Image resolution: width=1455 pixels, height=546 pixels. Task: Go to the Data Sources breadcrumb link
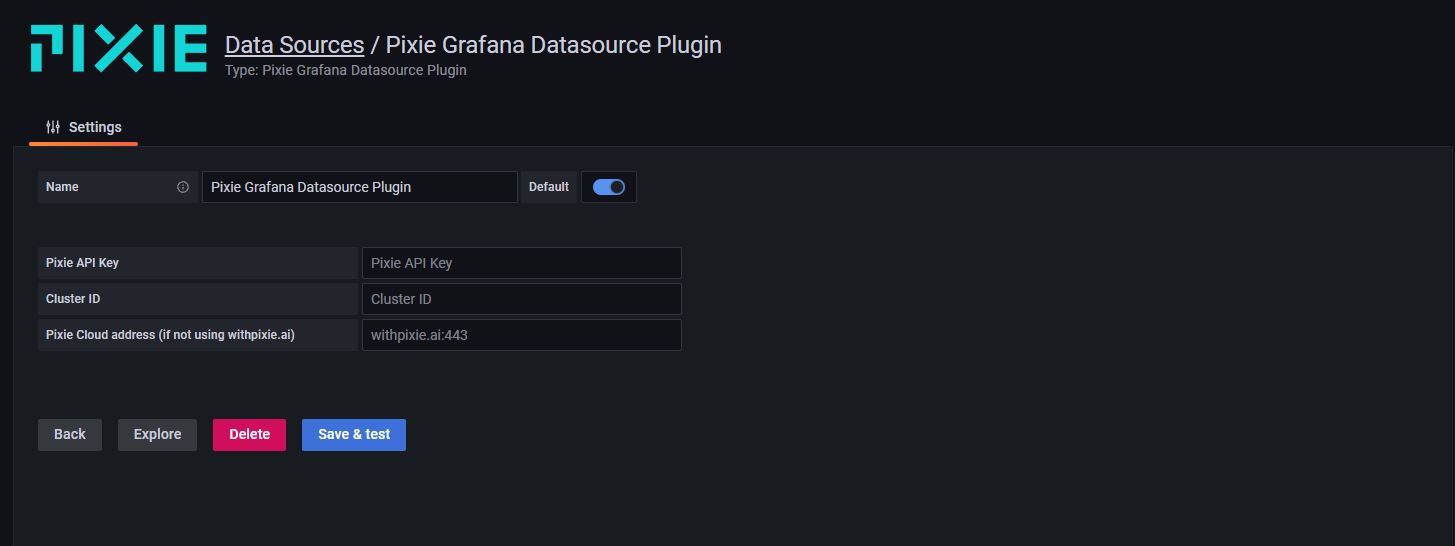point(294,45)
